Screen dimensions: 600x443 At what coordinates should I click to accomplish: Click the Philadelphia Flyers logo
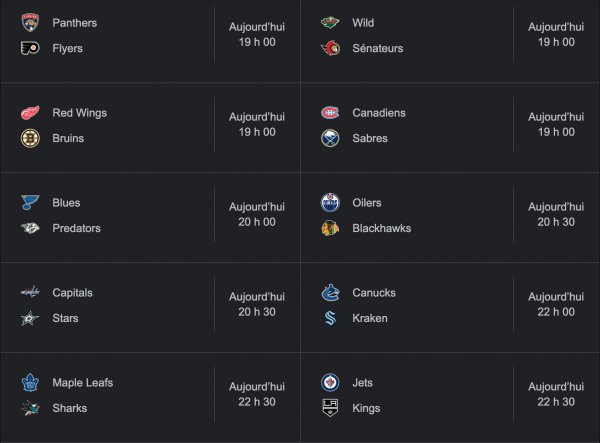[29, 48]
